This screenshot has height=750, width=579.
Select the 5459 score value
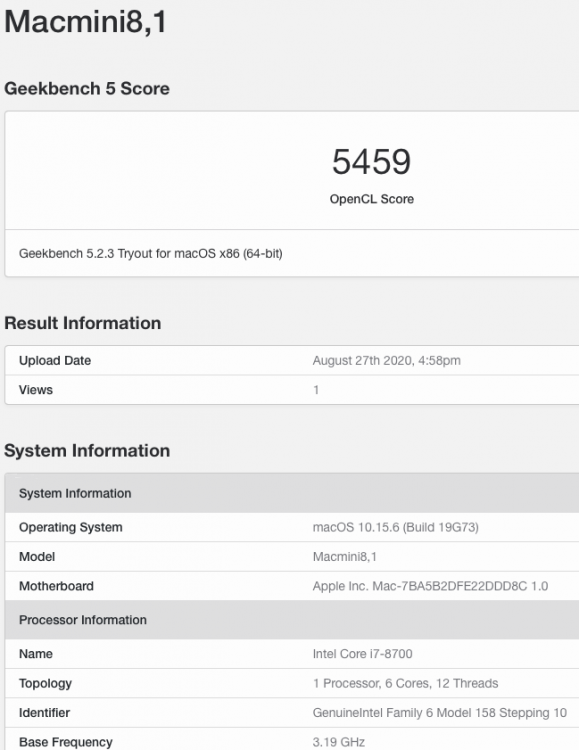371,162
